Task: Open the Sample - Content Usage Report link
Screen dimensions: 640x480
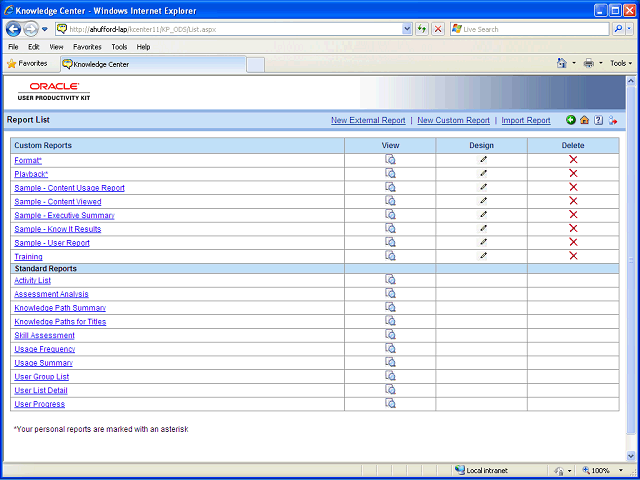Action: click(69, 188)
